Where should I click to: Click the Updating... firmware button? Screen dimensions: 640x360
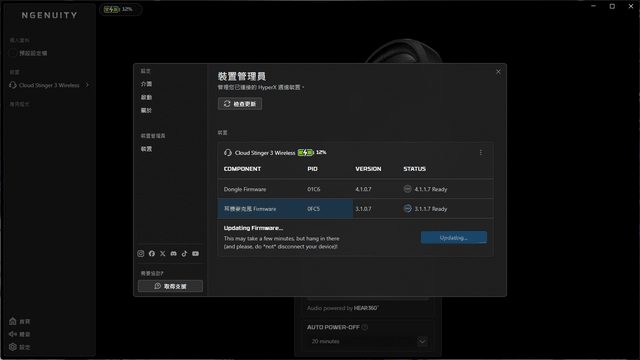(454, 238)
